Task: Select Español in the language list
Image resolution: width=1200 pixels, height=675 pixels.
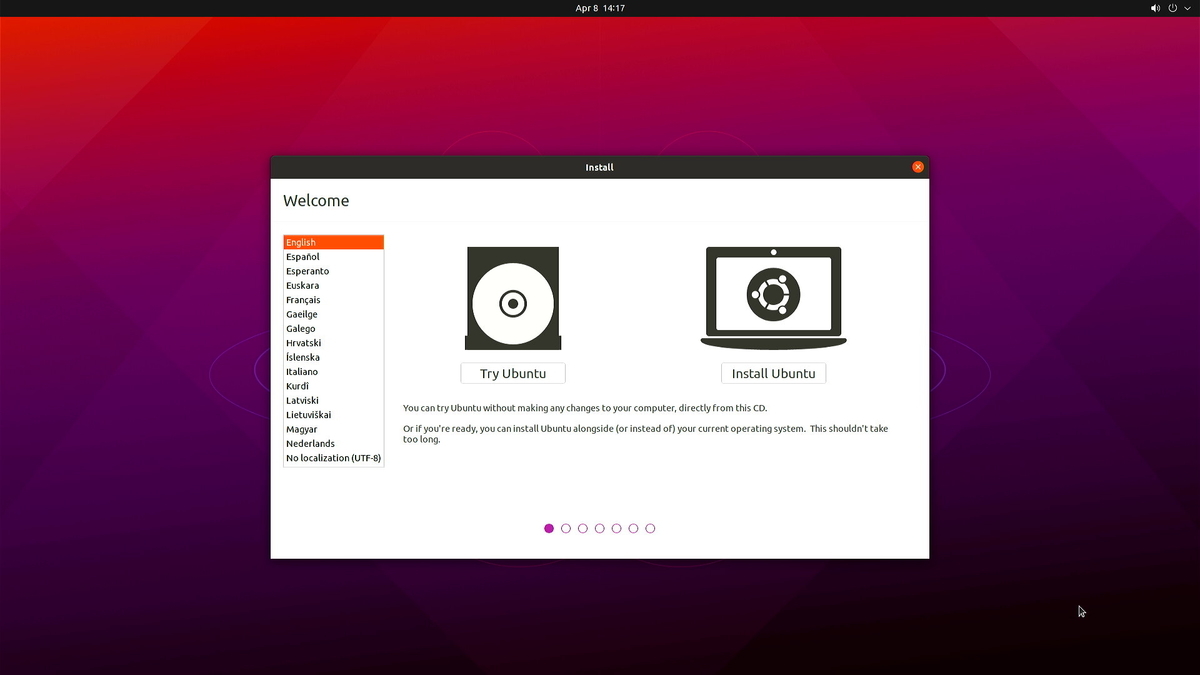Action: [334, 257]
